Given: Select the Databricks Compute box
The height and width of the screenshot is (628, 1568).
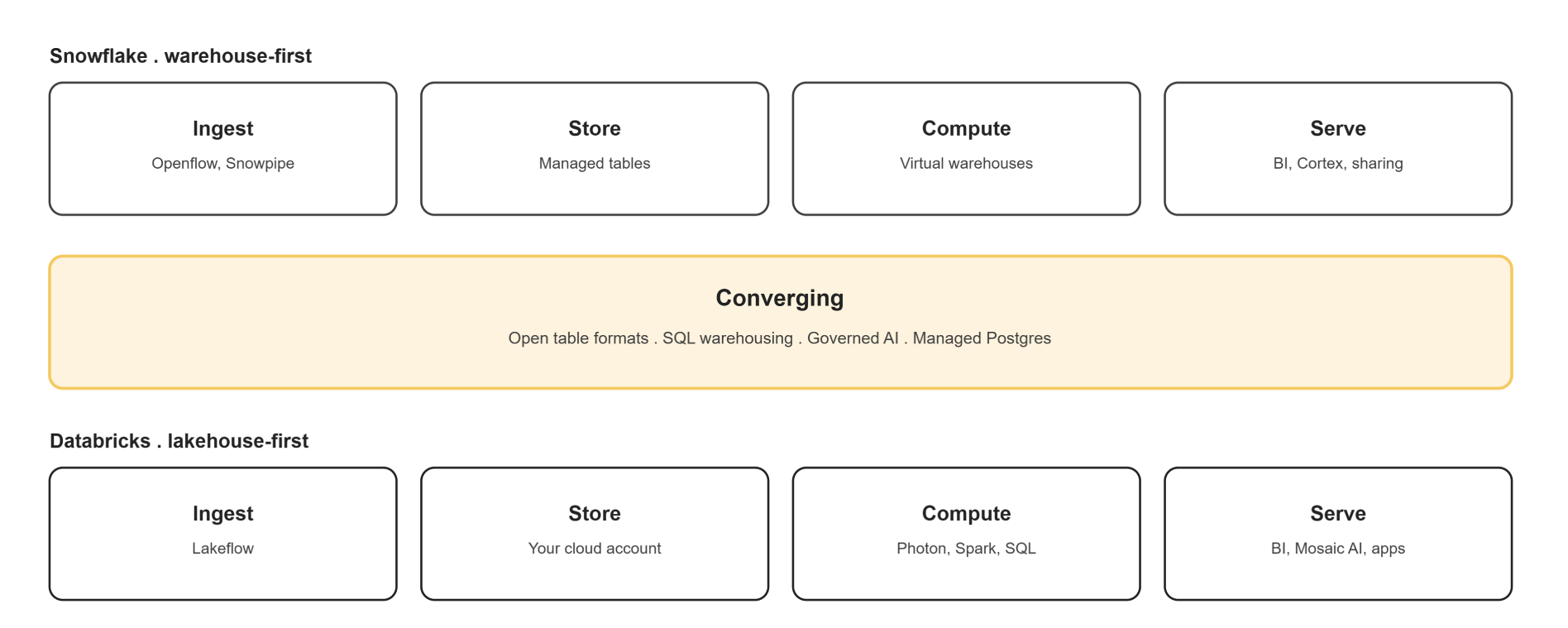Looking at the screenshot, I should (966, 534).
